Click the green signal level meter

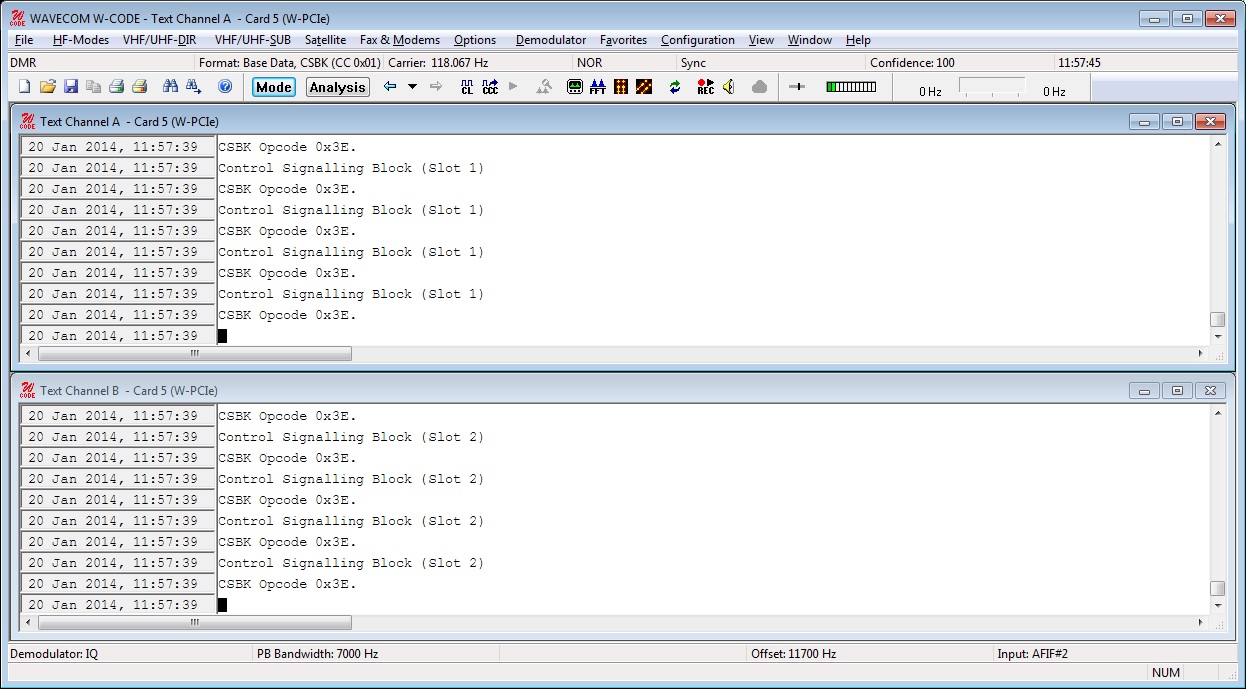coord(851,87)
